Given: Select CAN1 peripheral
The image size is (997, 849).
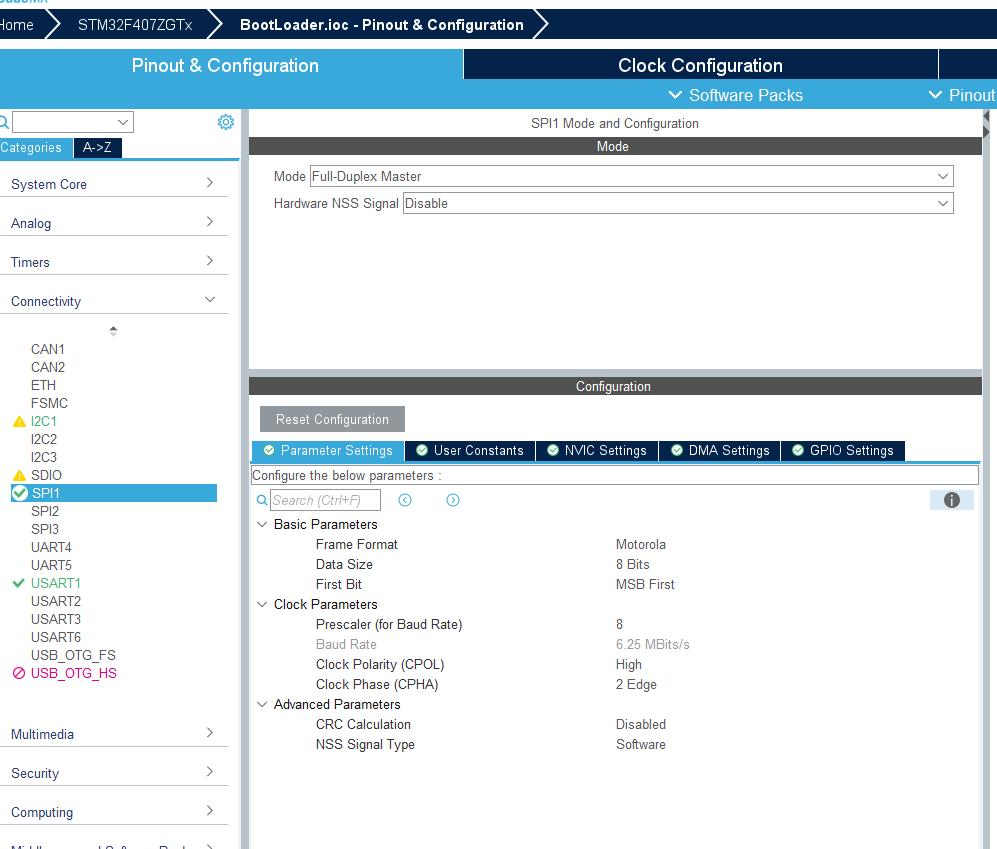Looking at the screenshot, I should pos(48,349).
